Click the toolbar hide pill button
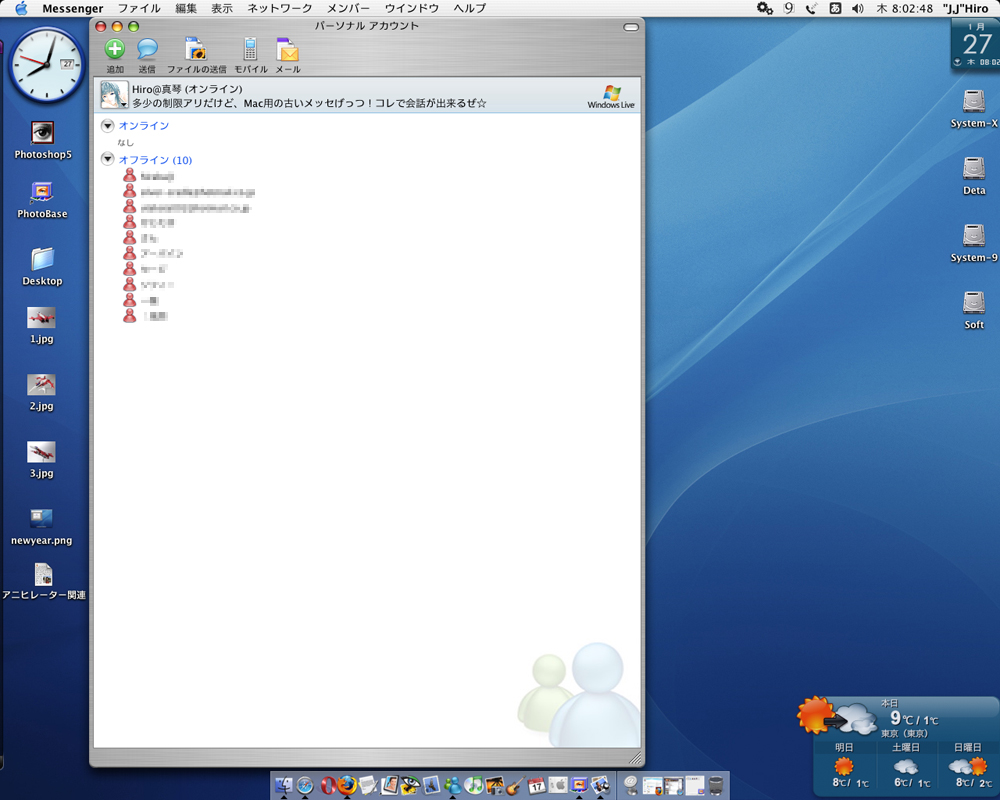1000x800 pixels. [x=631, y=27]
